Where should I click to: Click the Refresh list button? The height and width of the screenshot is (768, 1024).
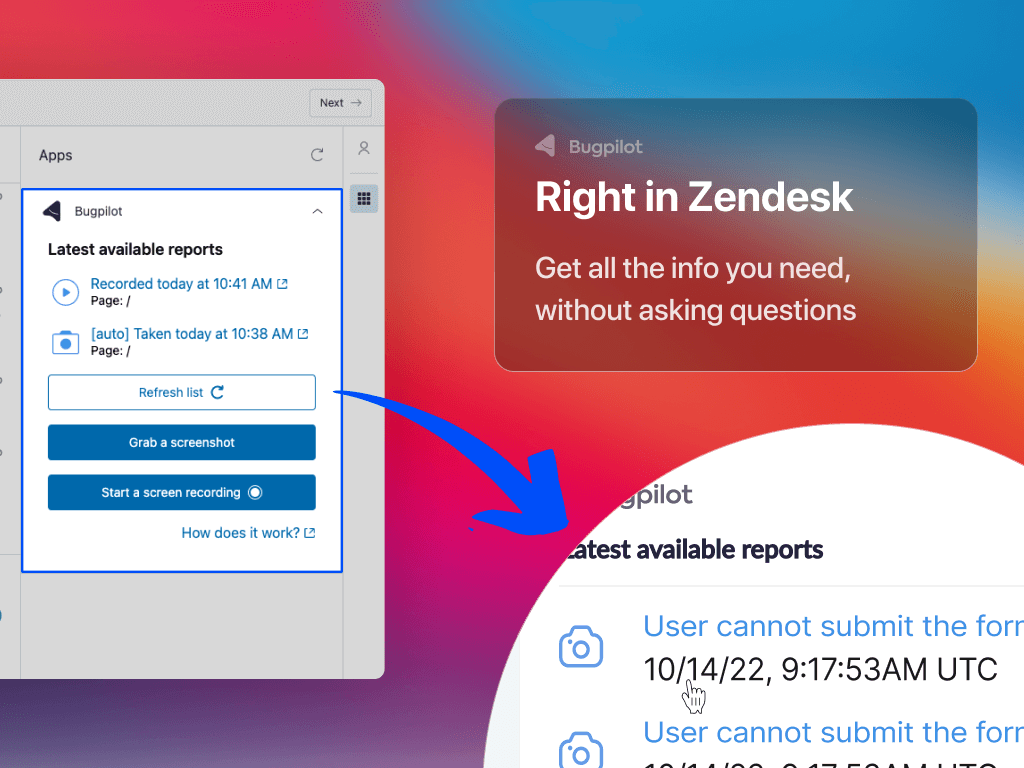[x=182, y=392]
